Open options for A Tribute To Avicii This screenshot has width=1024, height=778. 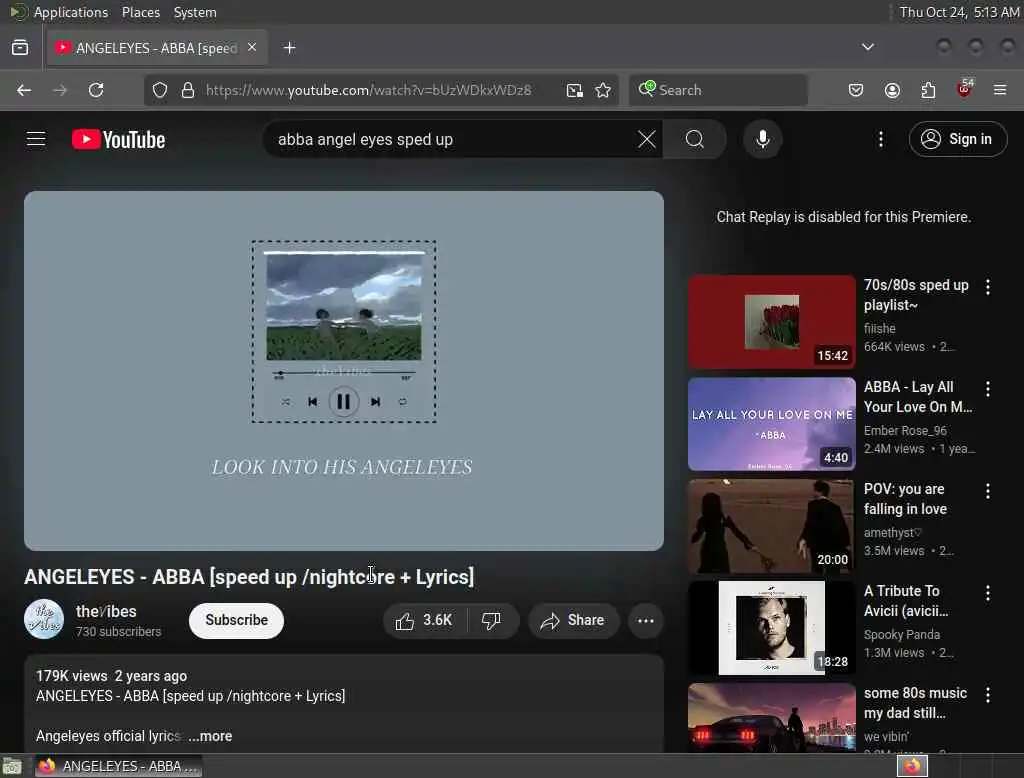pyautogui.click(x=987, y=592)
